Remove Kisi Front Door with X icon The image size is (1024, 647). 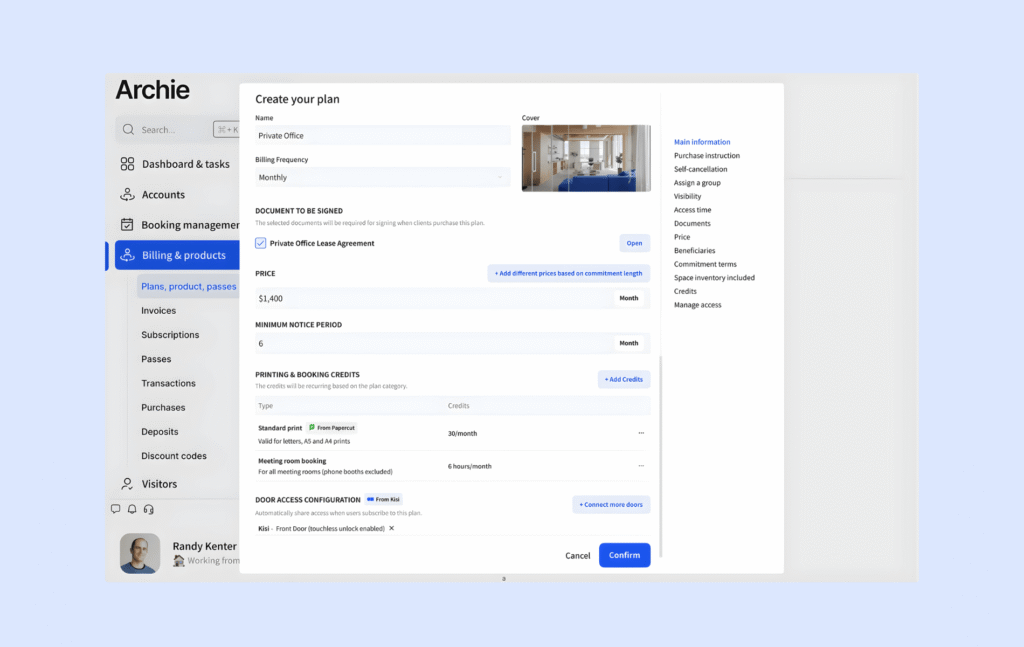[x=391, y=528]
